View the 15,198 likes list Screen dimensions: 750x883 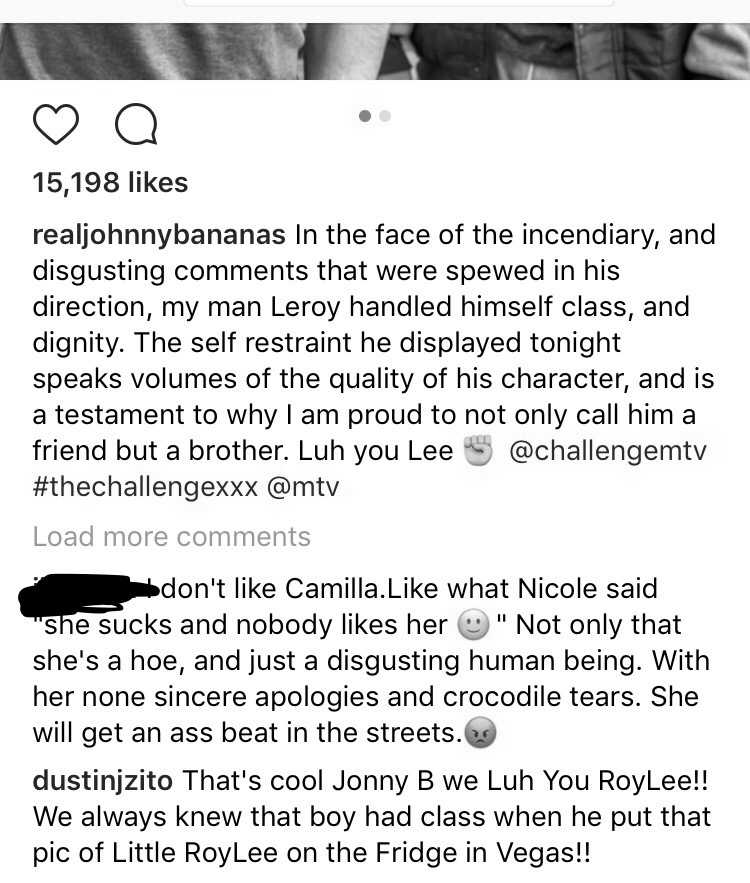click(x=110, y=182)
